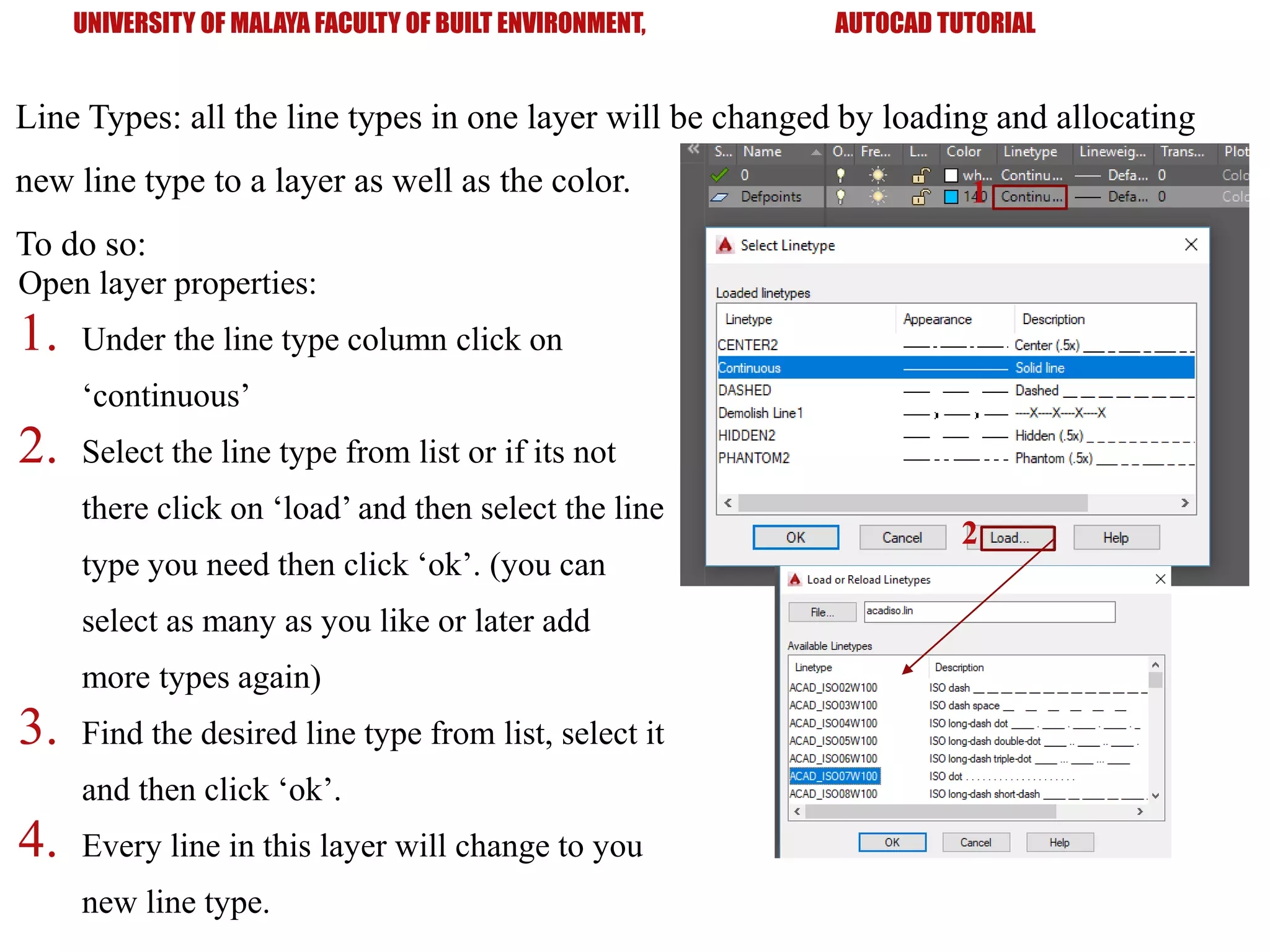Select the HIDDEN2 linetype row

click(956, 436)
